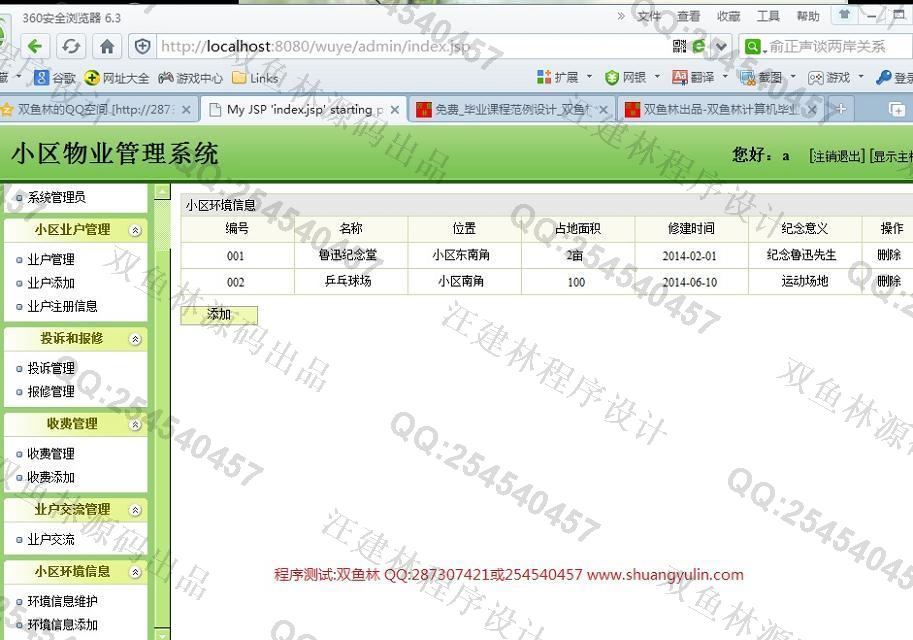Open 网址大全 bookmark
Image resolution: width=913 pixels, height=640 pixels.
[x=116, y=77]
